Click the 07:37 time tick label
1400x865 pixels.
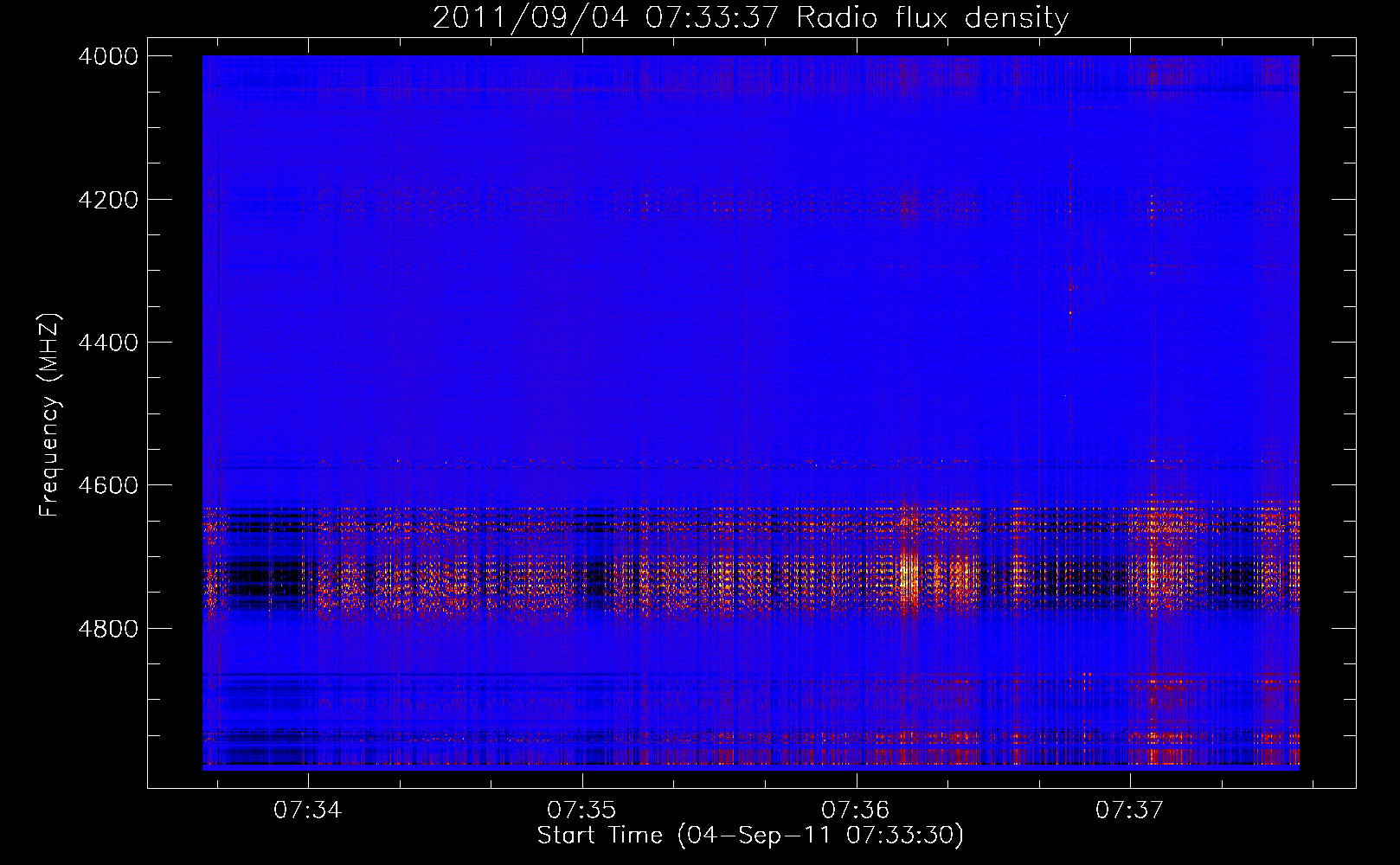pyautogui.click(x=1130, y=811)
